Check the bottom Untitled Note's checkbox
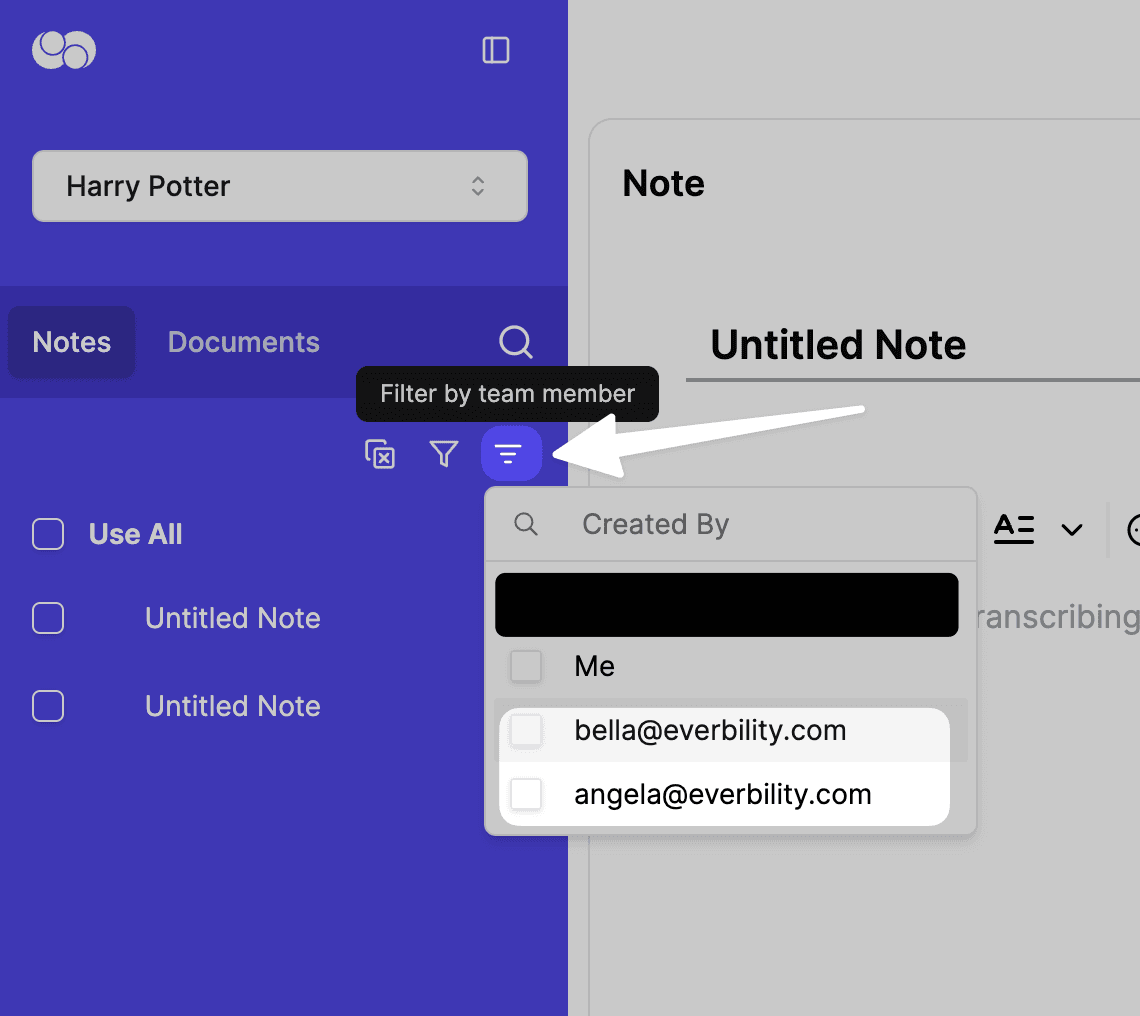The height and width of the screenshot is (1016, 1140). pos(48,706)
